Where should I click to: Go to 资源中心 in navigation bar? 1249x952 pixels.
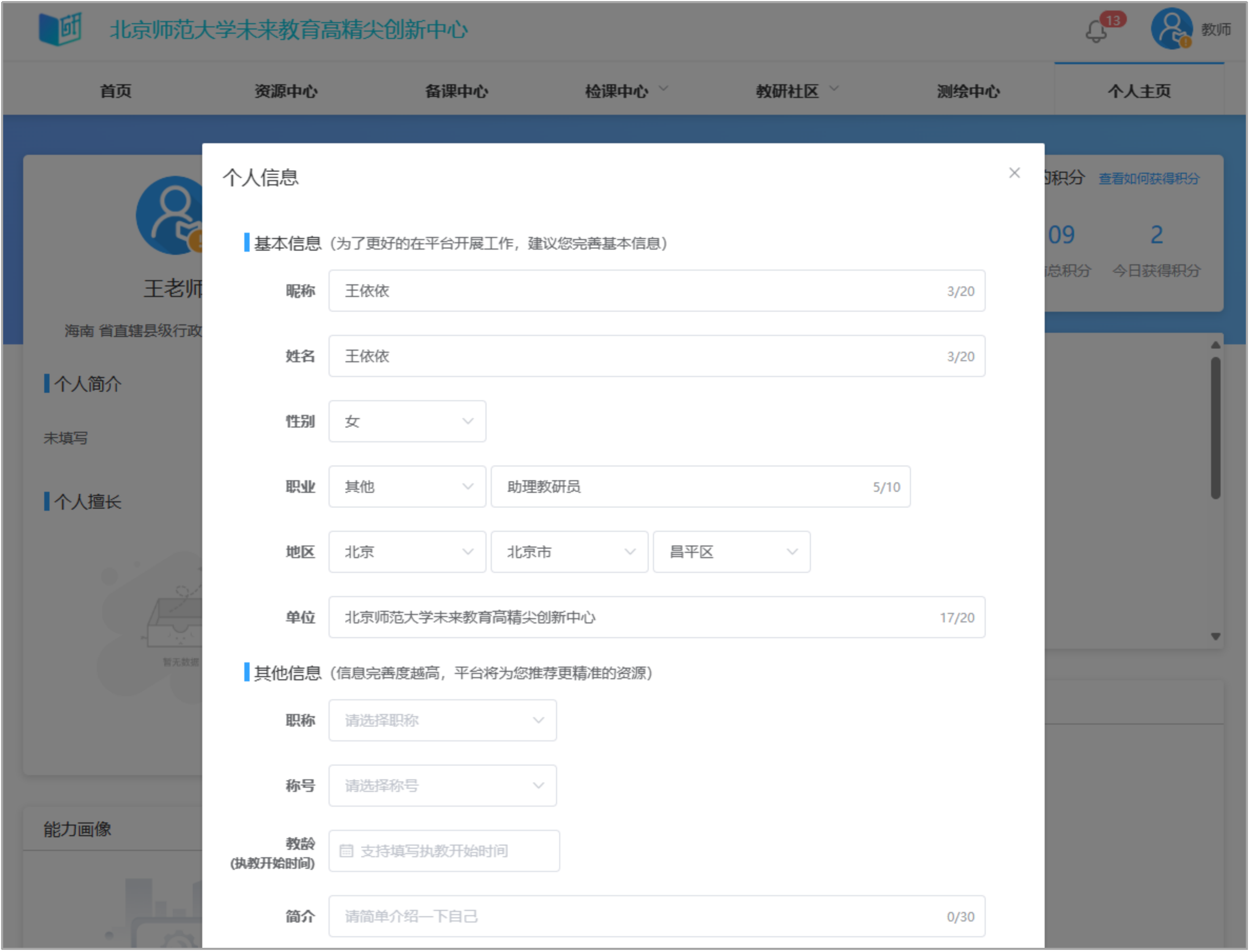pos(285,91)
